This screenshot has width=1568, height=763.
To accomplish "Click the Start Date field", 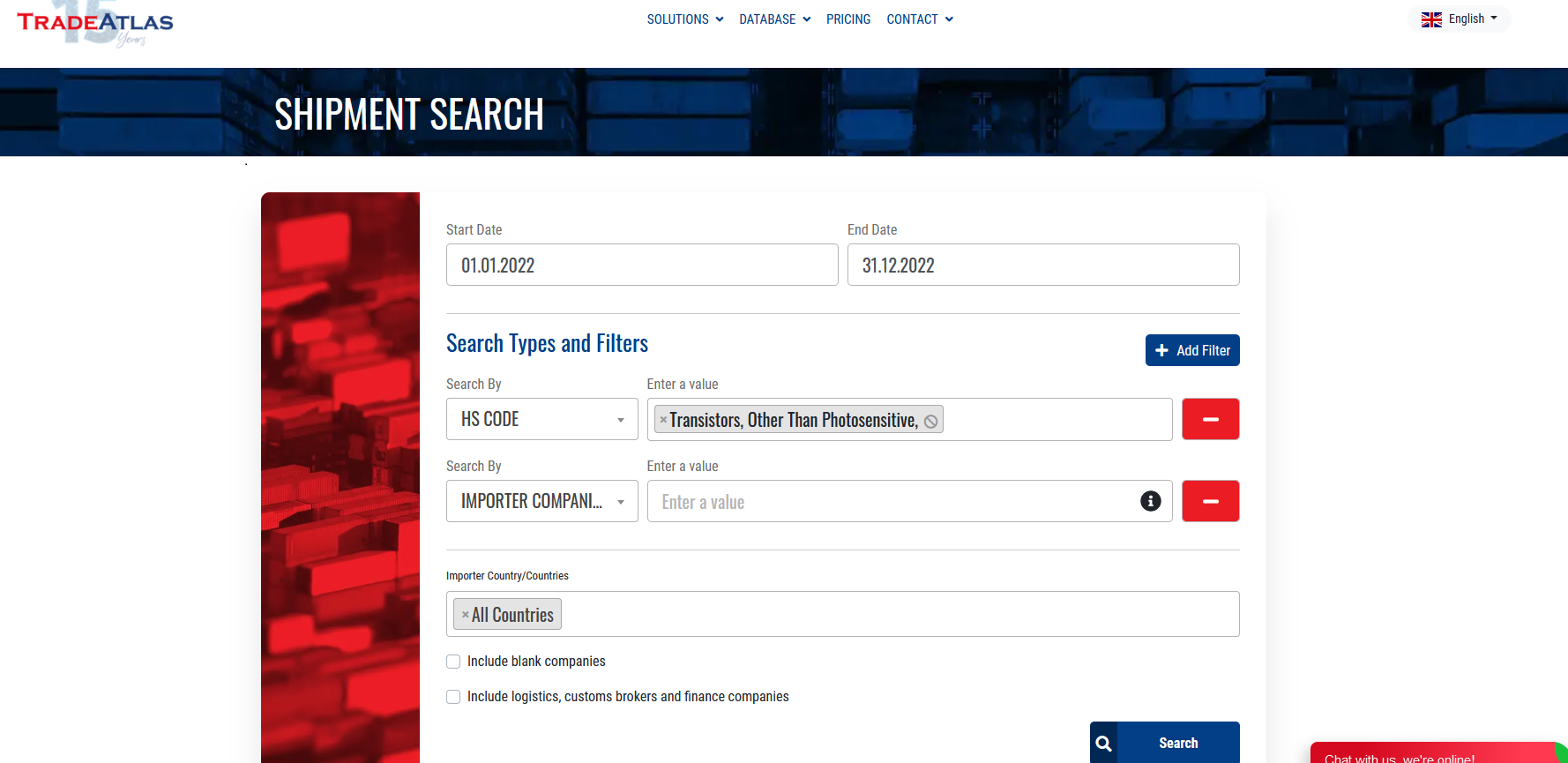I will pos(641,265).
